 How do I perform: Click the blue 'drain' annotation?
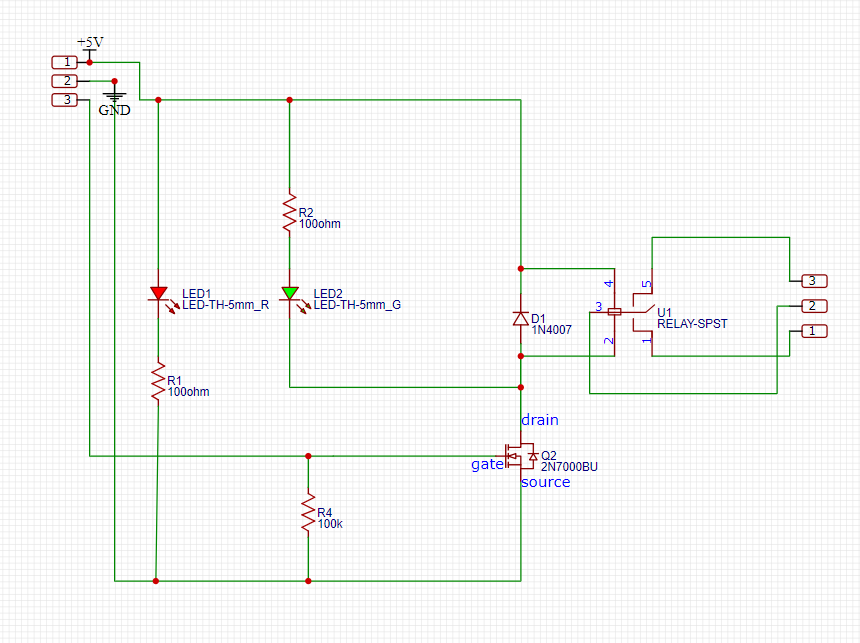click(540, 420)
